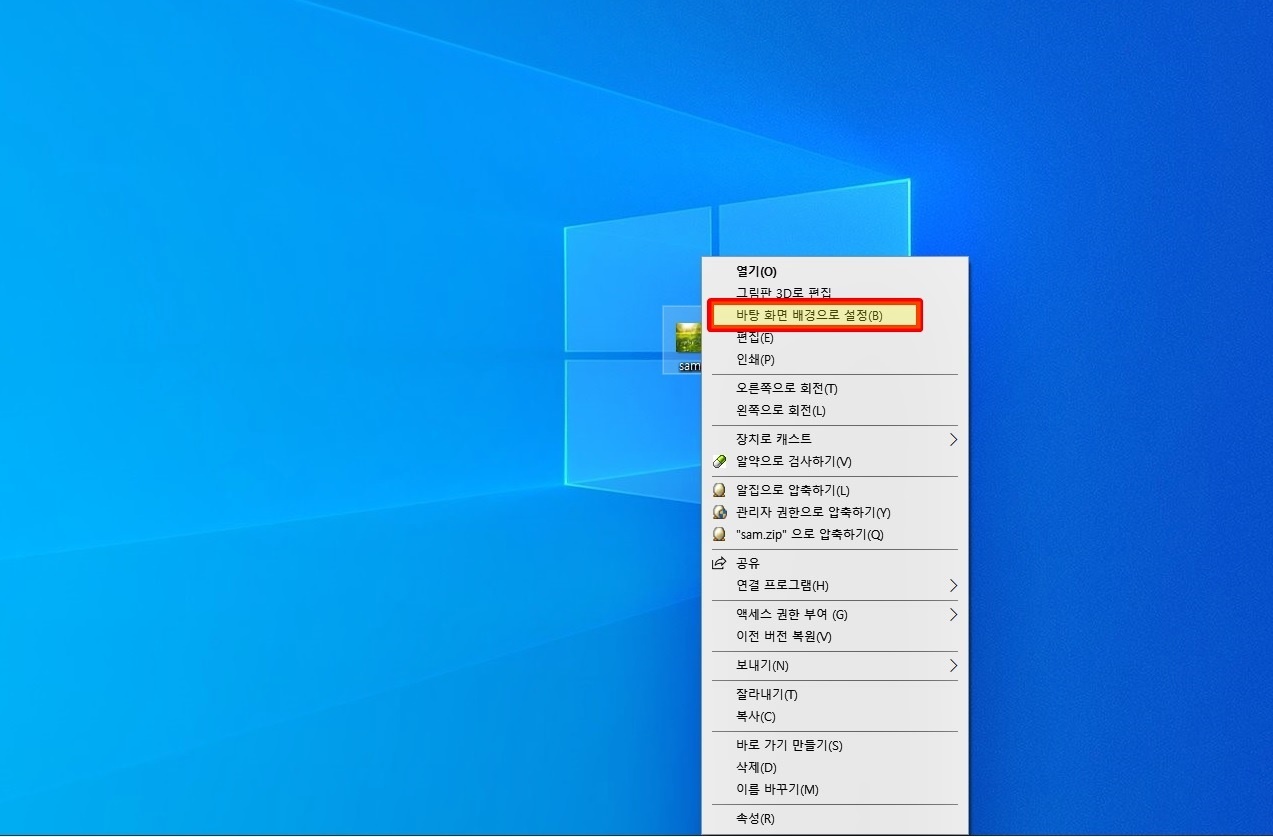The height and width of the screenshot is (837, 1273).
Task: Open 액세스 권한 부여 (G) submenu
Action: [835, 615]
